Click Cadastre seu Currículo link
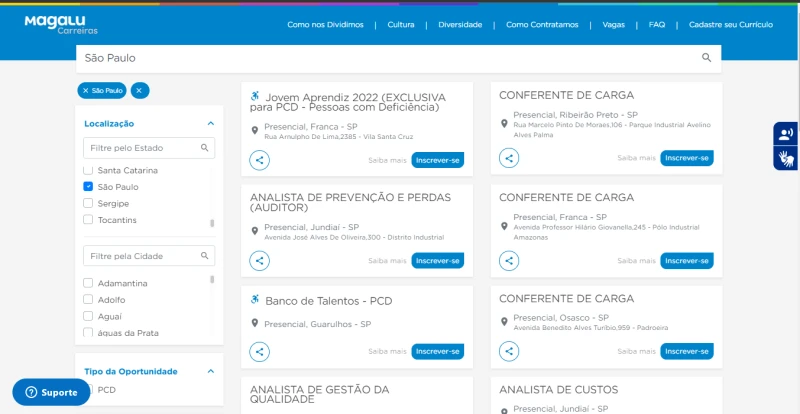800x414 pixels. click(731, 25)
